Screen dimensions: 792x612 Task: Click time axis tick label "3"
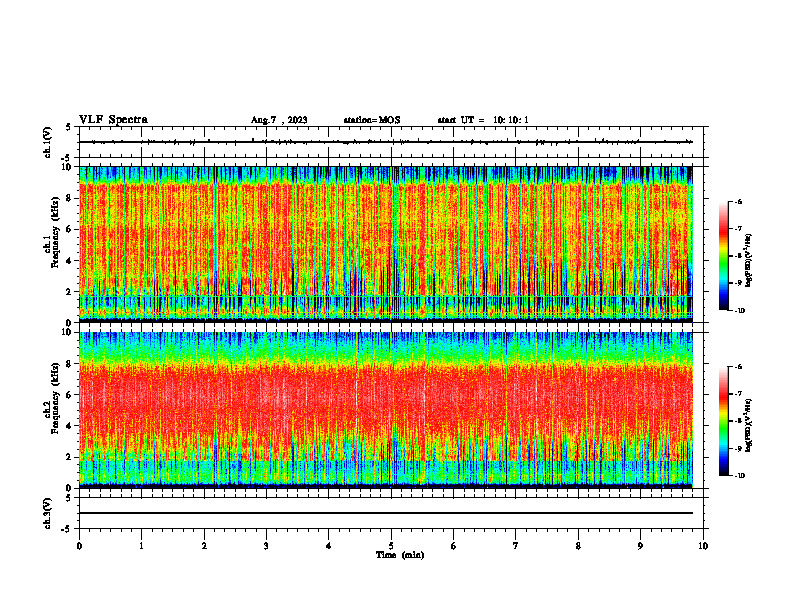(266, 546)
